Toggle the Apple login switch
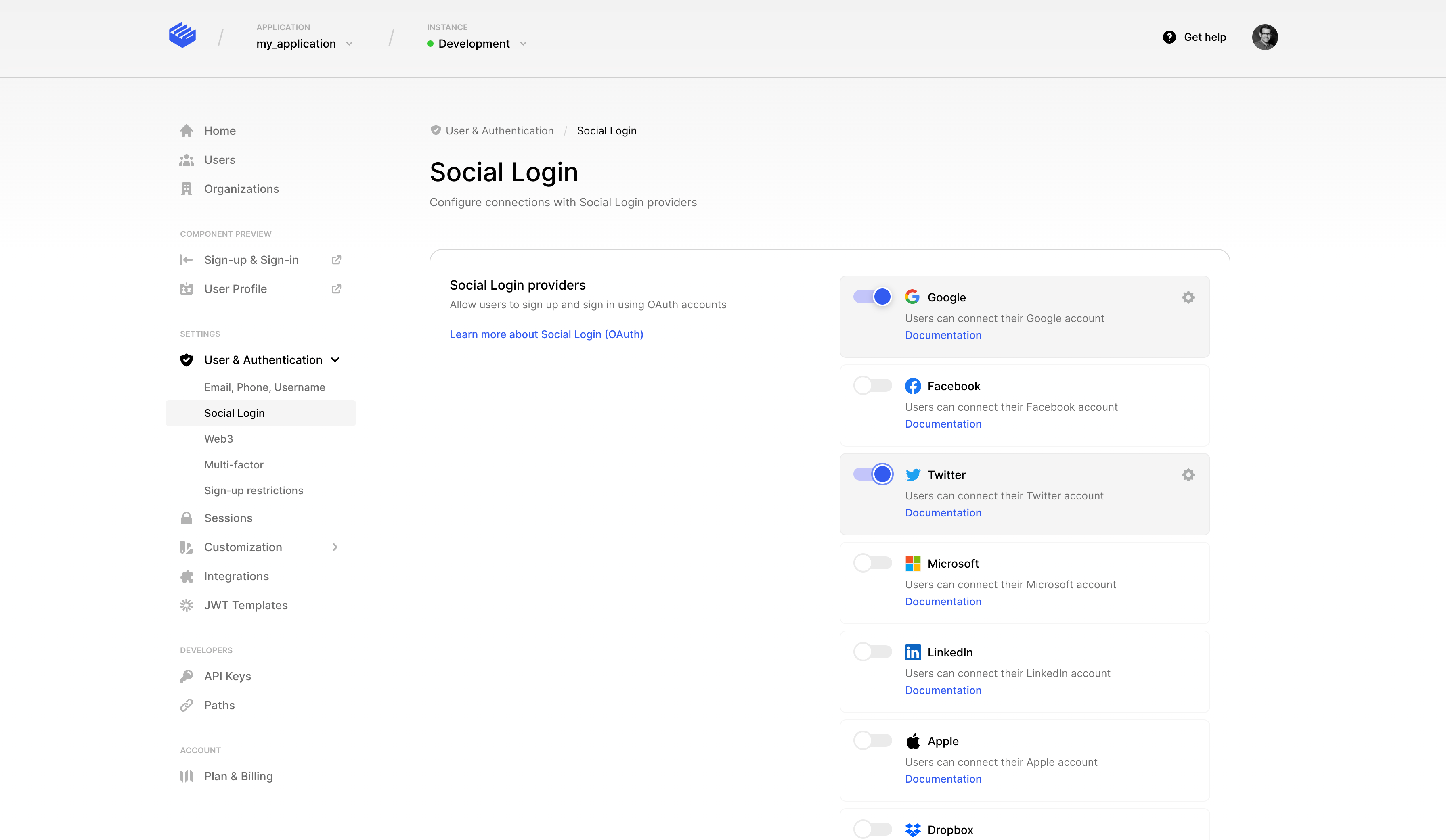The width and height of the screenshot is (1446, 840). click(x=872, y=740)
